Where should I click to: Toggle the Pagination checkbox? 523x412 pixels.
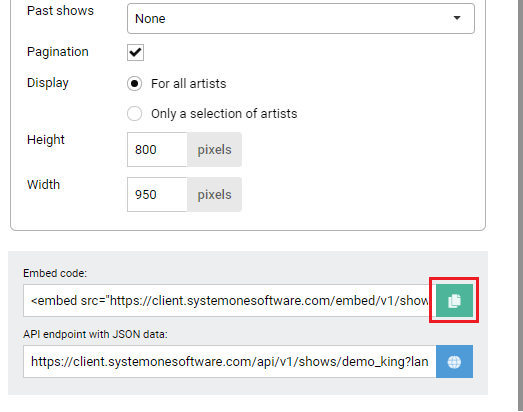pyautogui.click(x=135, y=52)
